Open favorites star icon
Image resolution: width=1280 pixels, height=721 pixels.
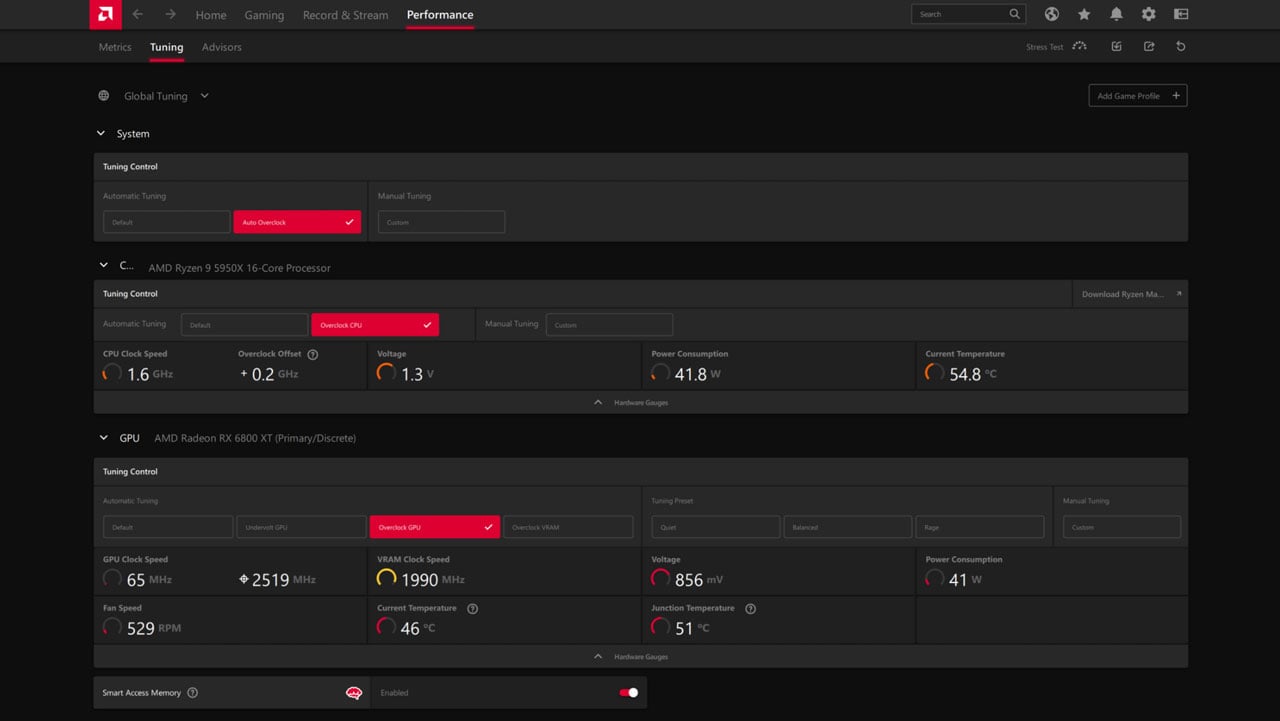(1084, 14)
